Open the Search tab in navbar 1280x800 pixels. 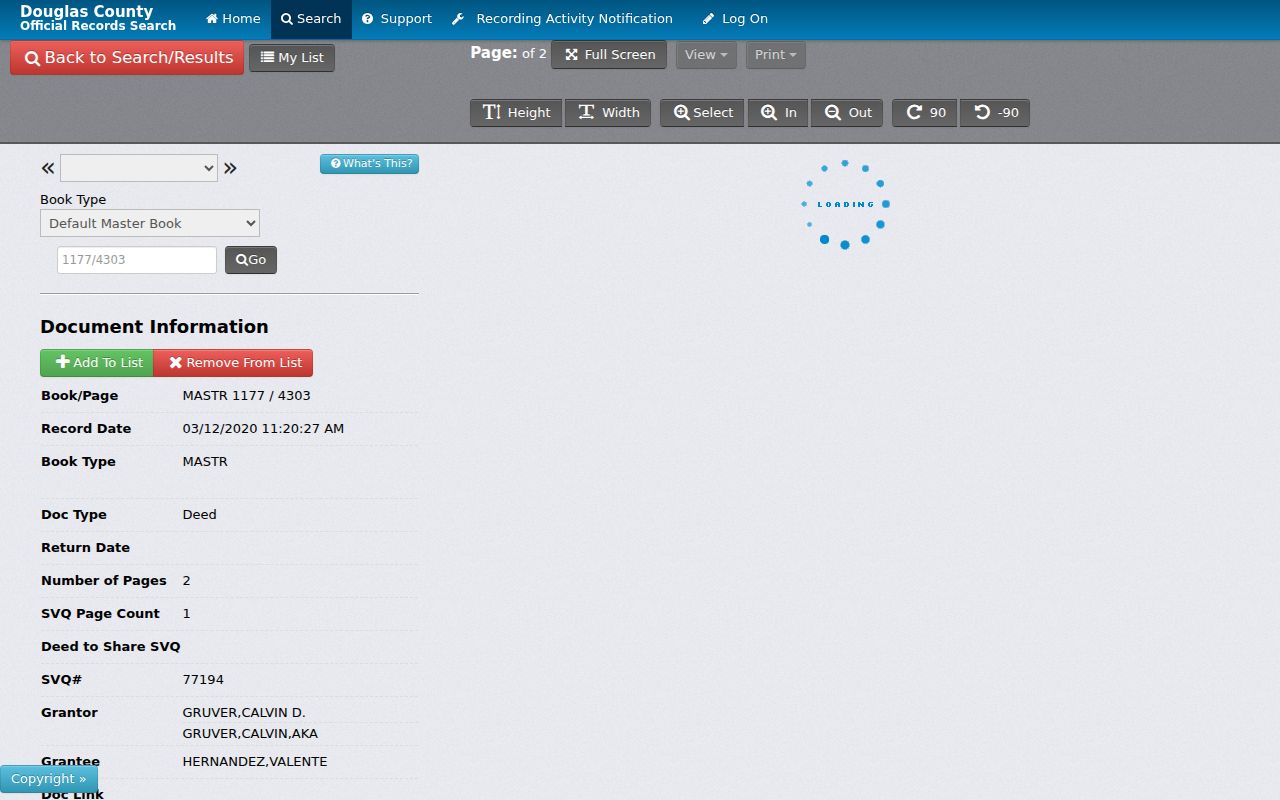[x=311, y=19]
